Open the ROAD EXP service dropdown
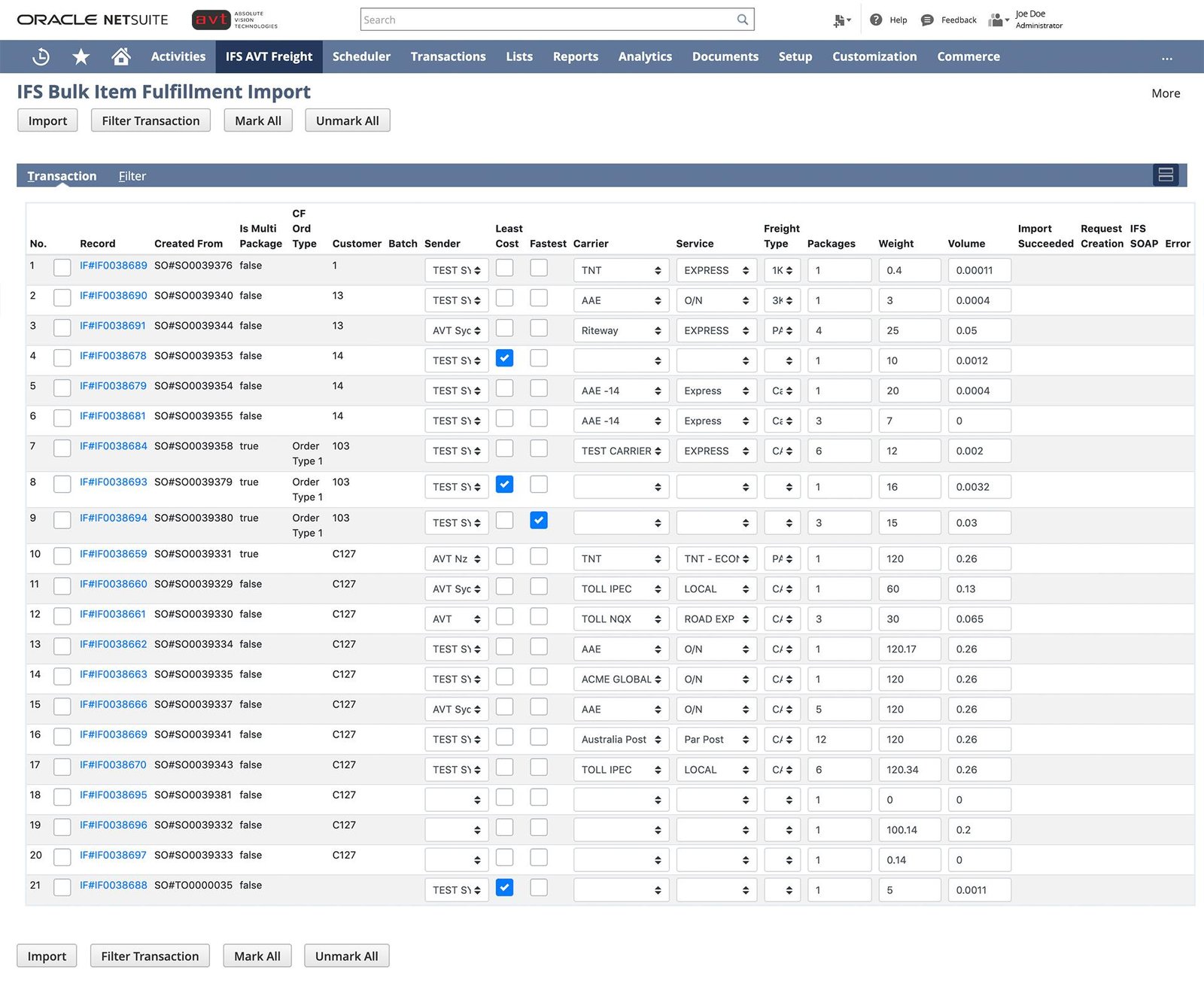The image size is (1204, 988). coord(716,619)
